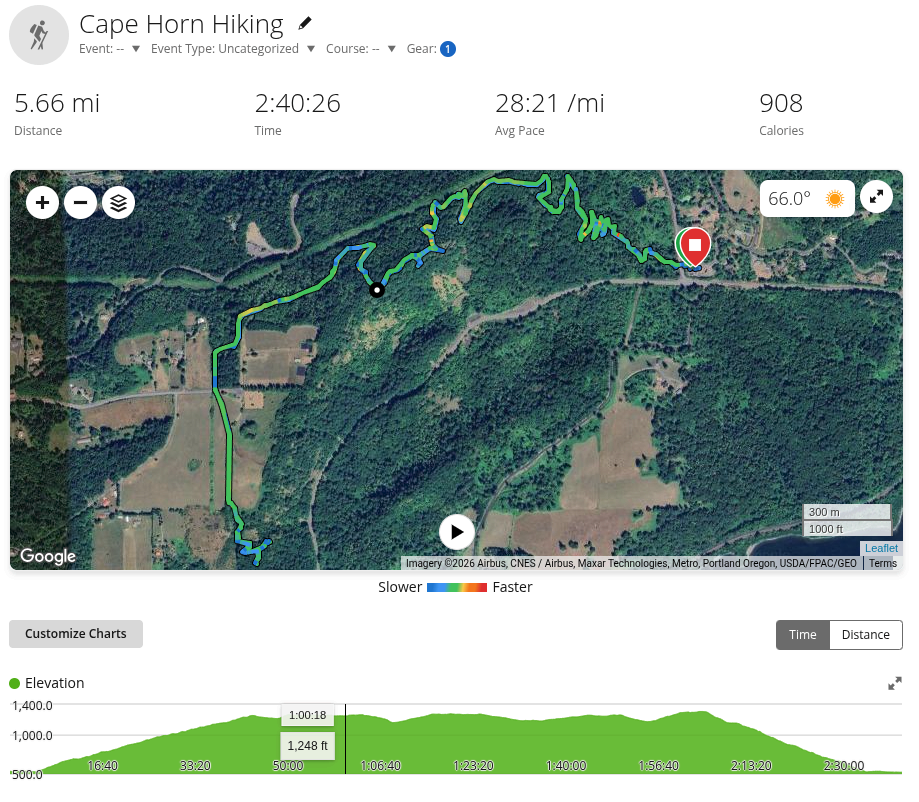Image resolution: width=919 pixels, height=802 pixels.
Task: Expand the Elevation chart to full size
Action: tap(894, 684)
